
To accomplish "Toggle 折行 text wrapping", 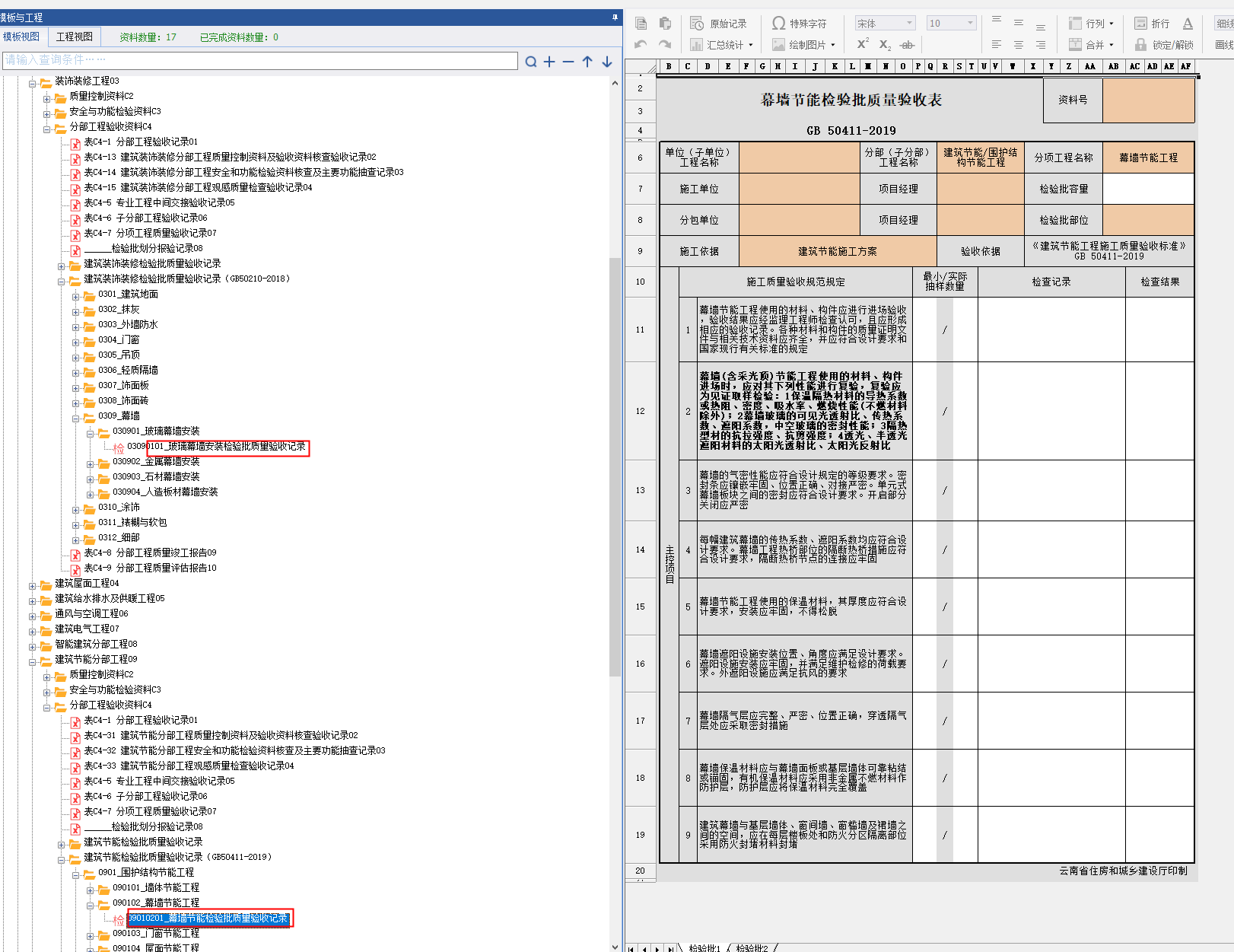I will 1152,24.
